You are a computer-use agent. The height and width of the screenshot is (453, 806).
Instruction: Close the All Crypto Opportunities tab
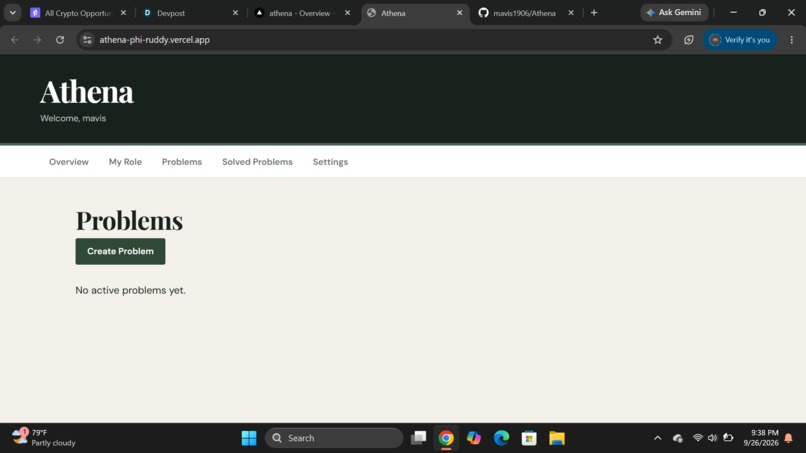point(123,13)
